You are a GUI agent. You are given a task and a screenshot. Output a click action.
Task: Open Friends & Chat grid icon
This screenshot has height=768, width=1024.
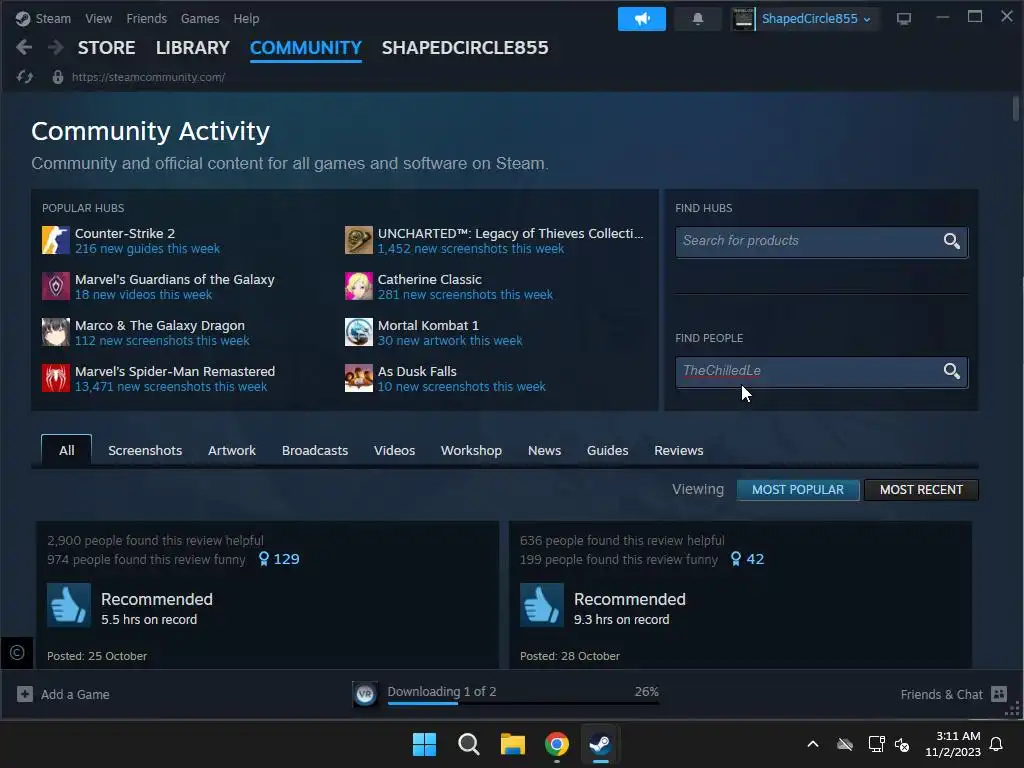pos(999,694)
